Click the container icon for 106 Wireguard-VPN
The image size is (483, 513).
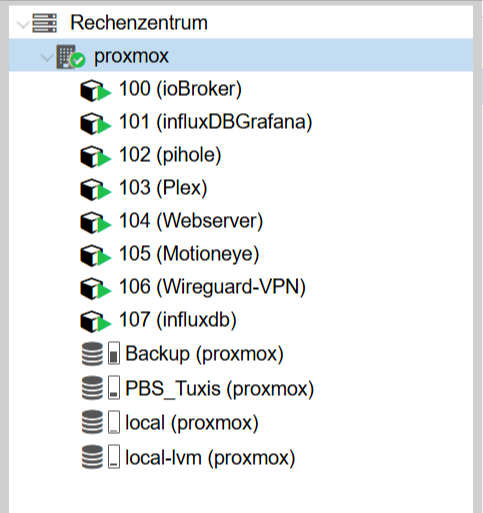point(96,288)
